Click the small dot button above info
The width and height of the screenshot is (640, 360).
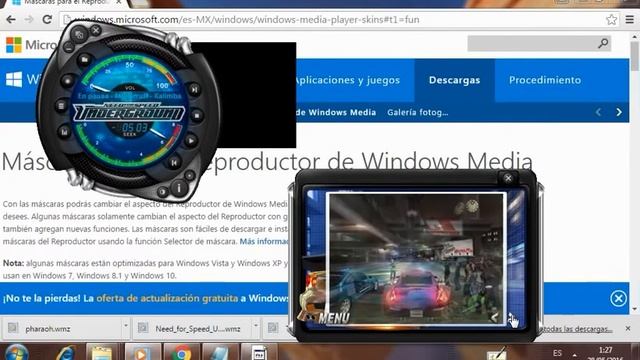coord(189,176)
